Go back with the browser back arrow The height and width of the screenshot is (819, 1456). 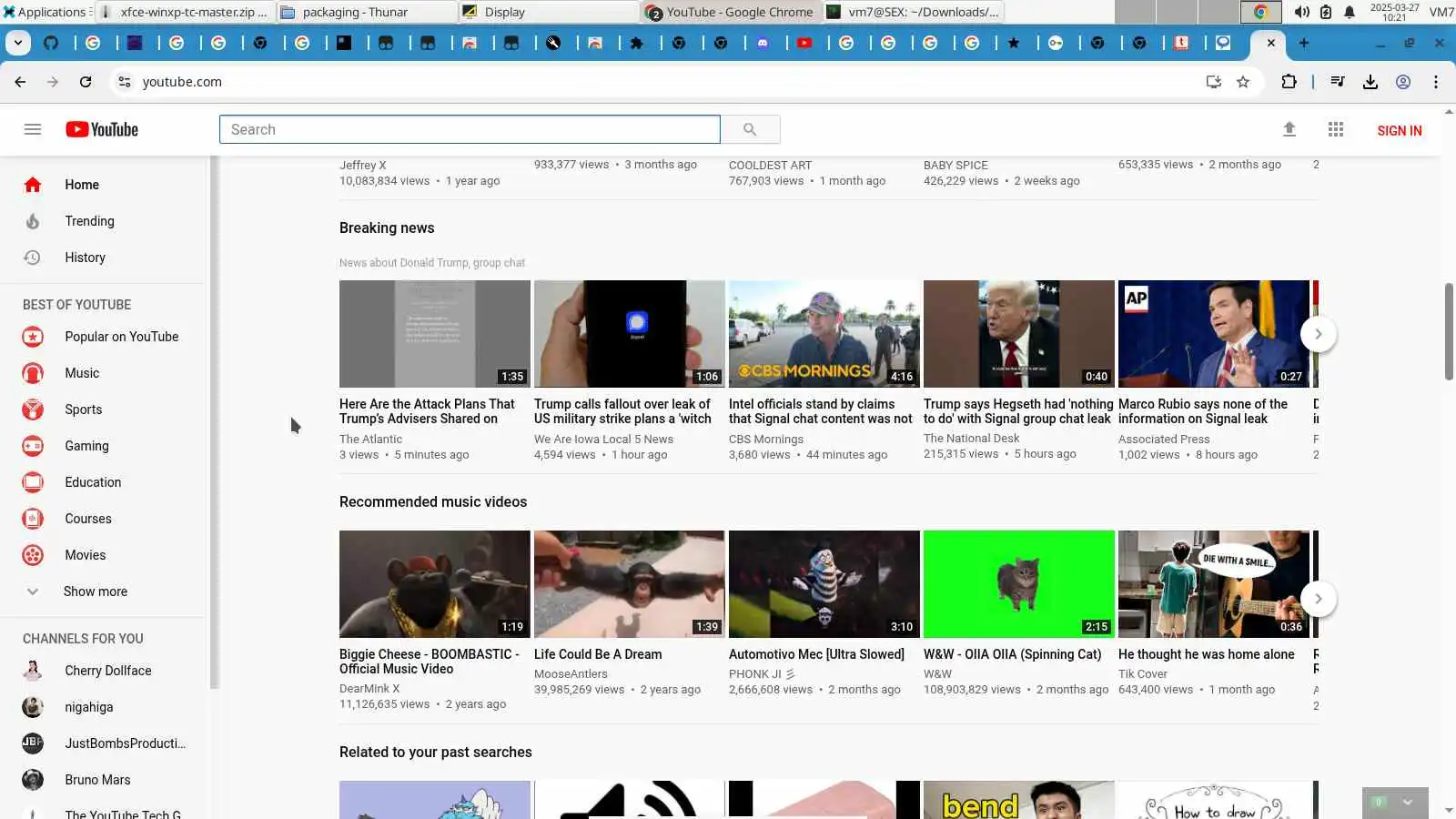coord(20,82)
